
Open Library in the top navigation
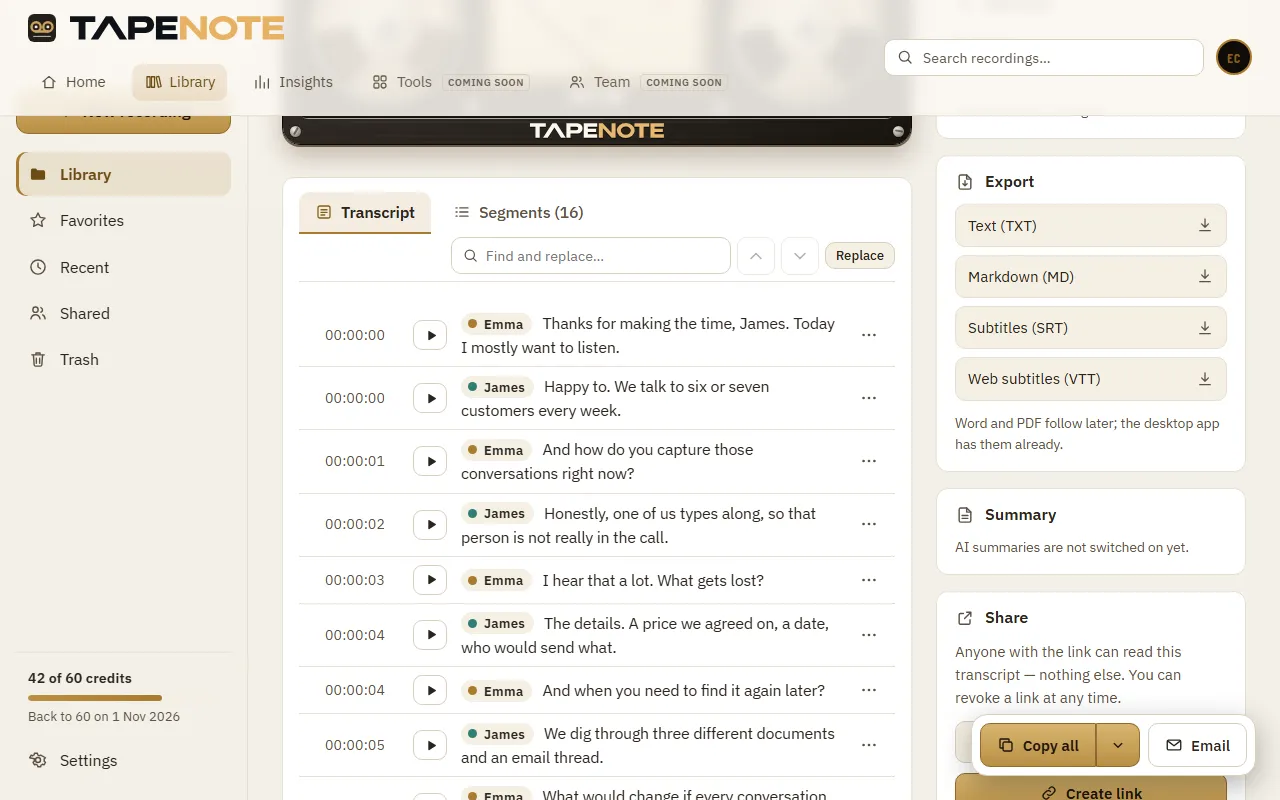(x=180, y=82)
